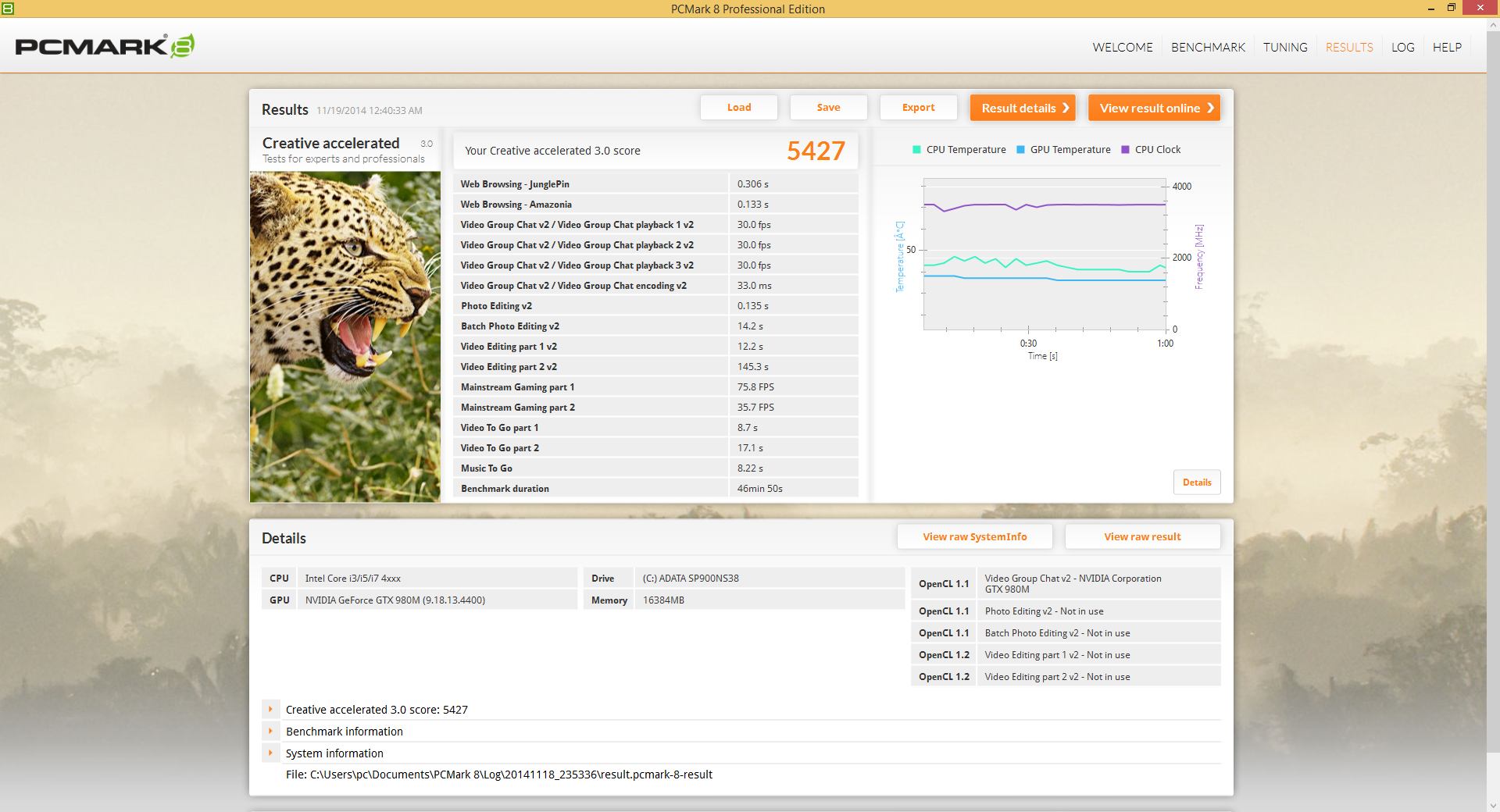Switch to the TUNING tab
Image resolution: width=1500 pixels, height=812 pixels.
[1285, 48]
